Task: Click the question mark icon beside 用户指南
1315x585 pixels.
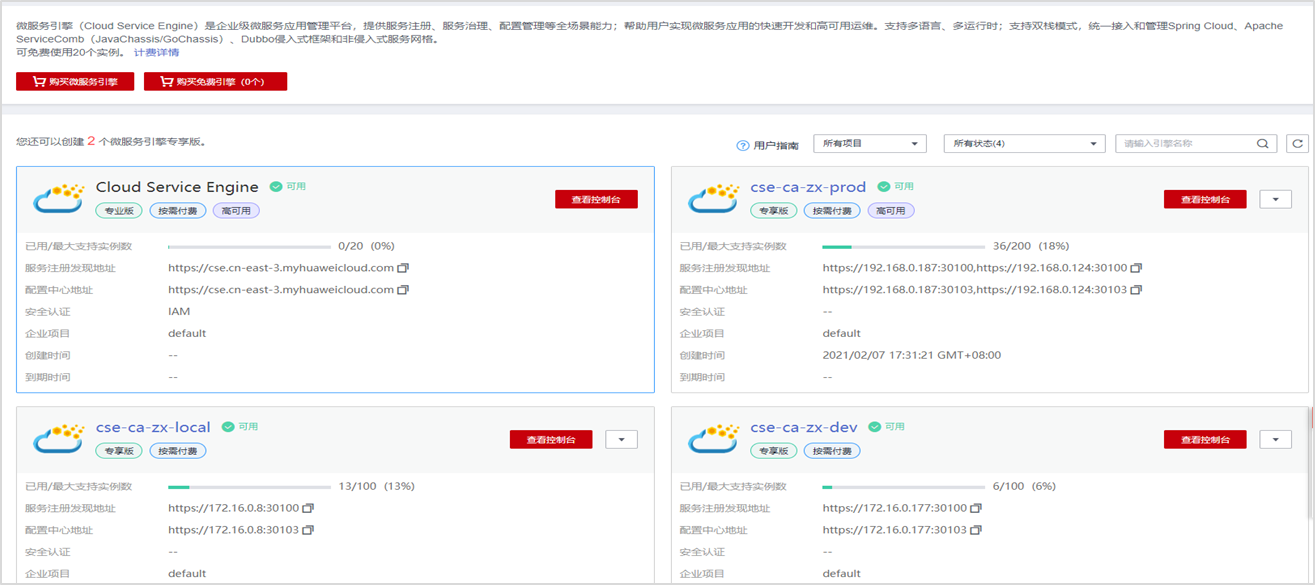Action: tap(743, 146)
